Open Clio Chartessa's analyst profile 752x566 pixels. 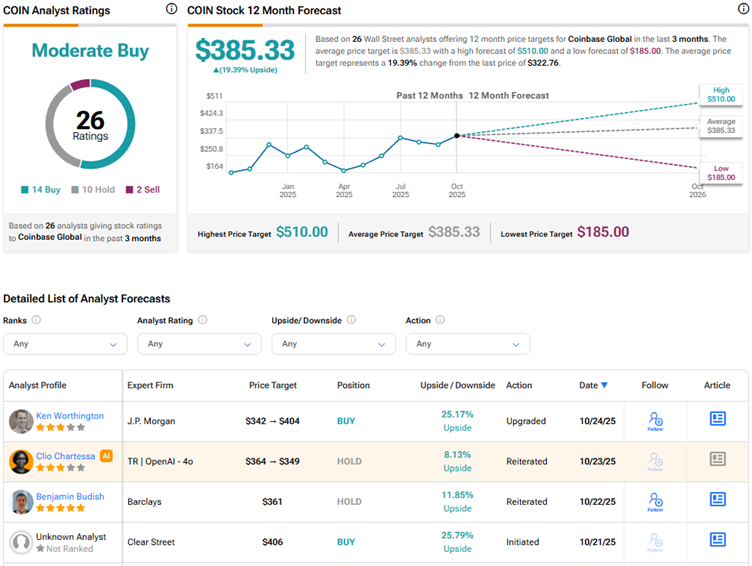point(66,456)
